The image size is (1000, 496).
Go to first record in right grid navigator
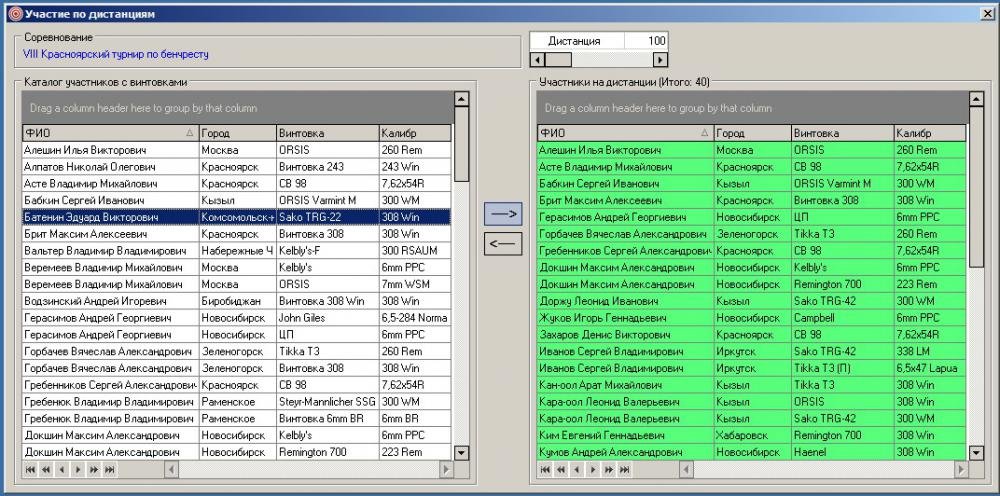pos(545,469)
